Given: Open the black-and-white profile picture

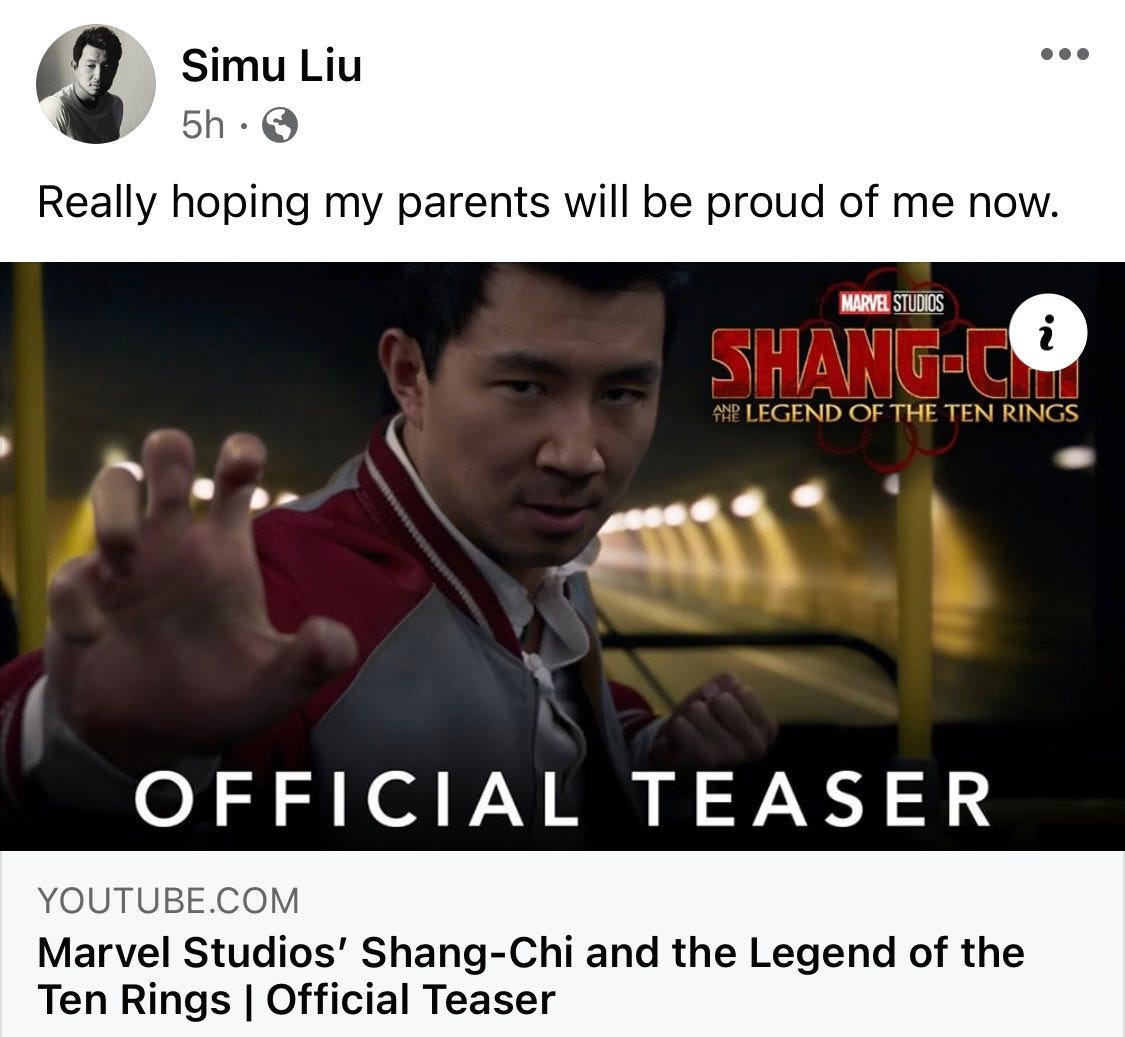Looking at the screenshot, I should click(x=95, y=84).
